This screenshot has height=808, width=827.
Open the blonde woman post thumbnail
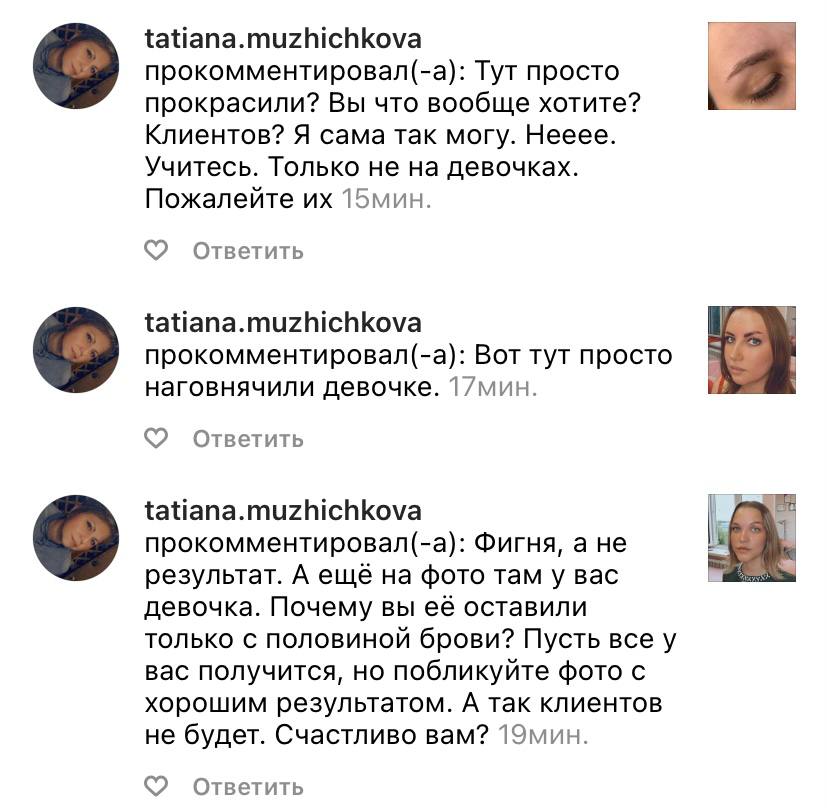coord(752,538)
